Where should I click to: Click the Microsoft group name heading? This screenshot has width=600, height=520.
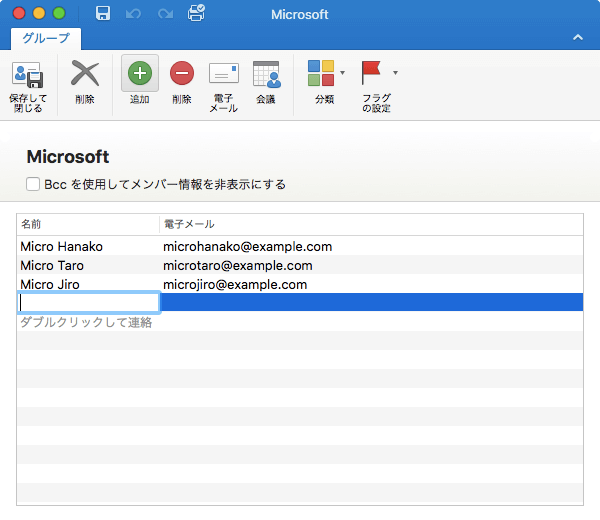(x=68, y=157)
